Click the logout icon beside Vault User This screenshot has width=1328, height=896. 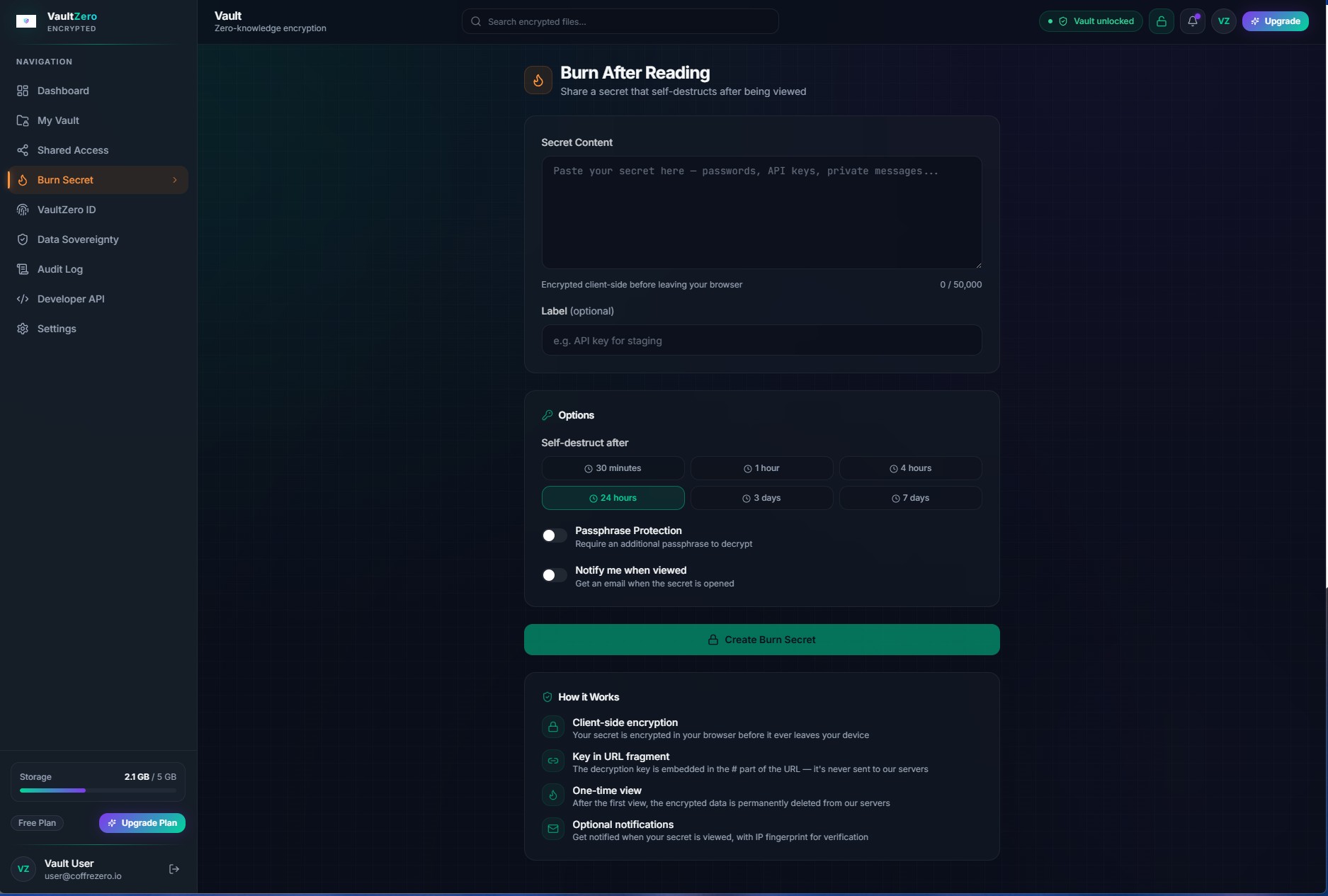[x=174, y=869]
